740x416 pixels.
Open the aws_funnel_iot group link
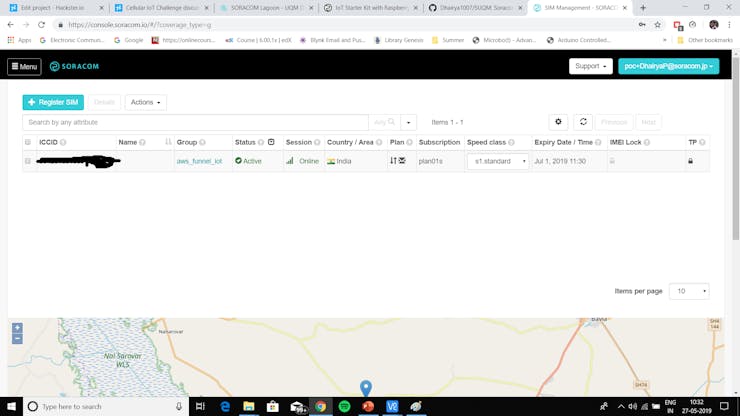[x=199, y=161]
